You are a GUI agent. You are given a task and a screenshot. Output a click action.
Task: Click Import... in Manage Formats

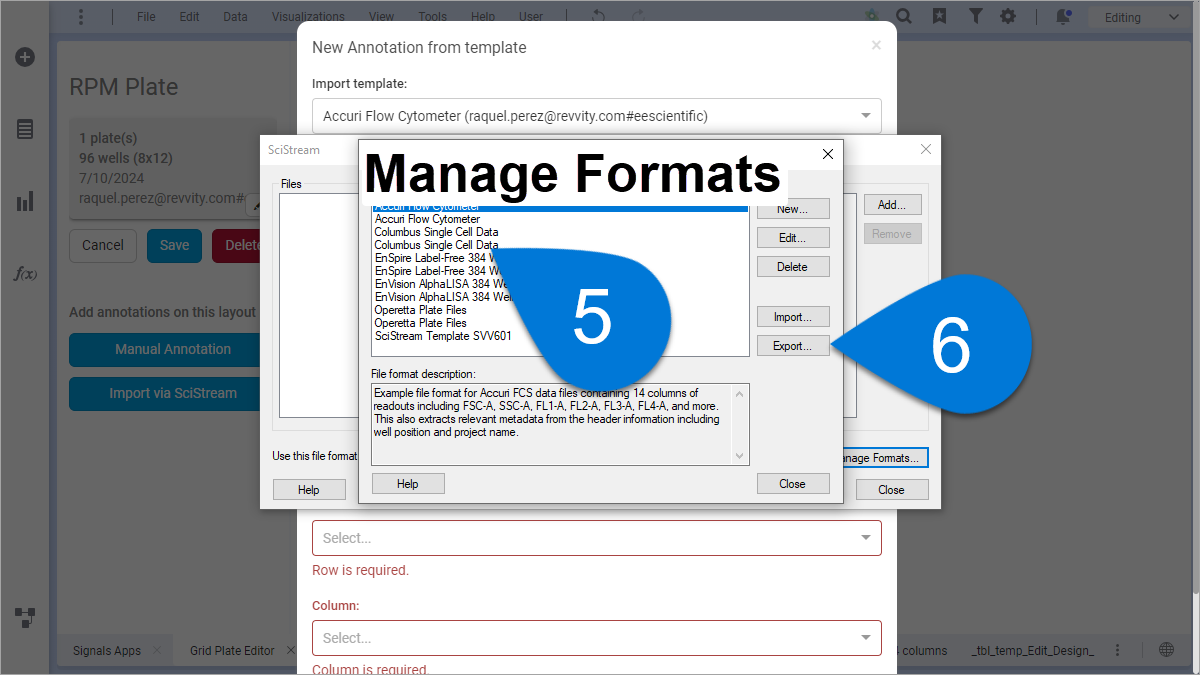(x=793, y=317)
